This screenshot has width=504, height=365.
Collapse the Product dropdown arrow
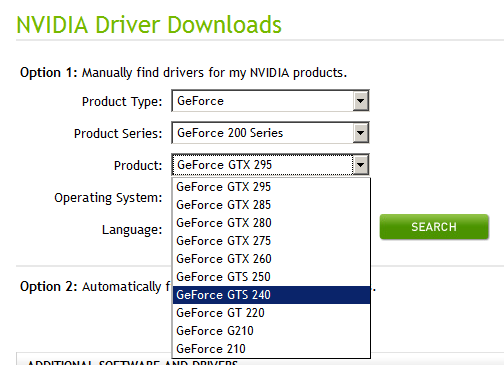point(360,165)
